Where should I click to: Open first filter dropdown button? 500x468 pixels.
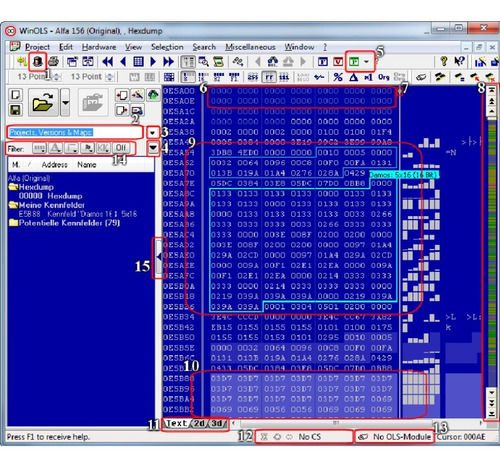point(39,148)
